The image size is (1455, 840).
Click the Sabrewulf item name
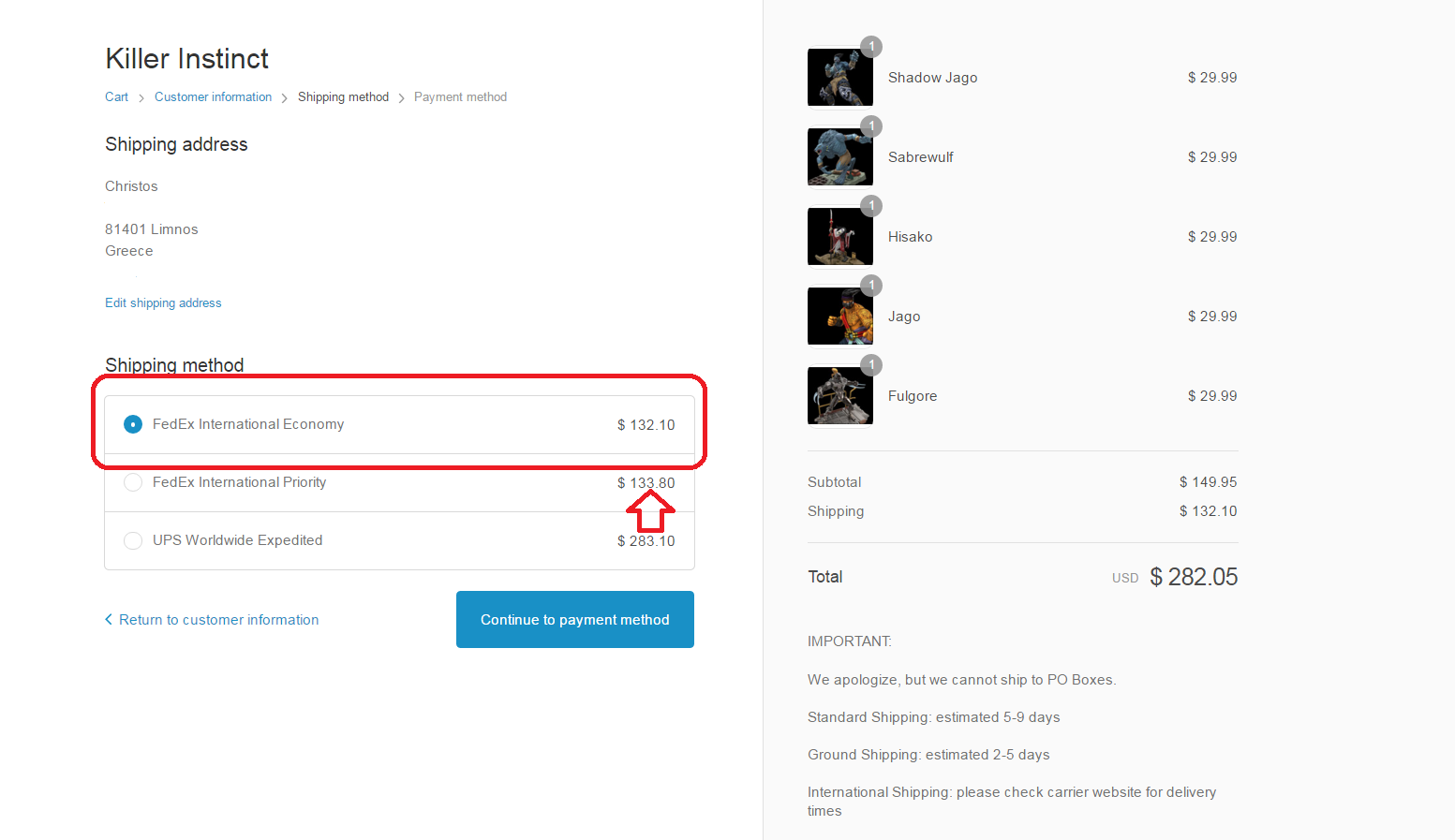coord(920,157)
